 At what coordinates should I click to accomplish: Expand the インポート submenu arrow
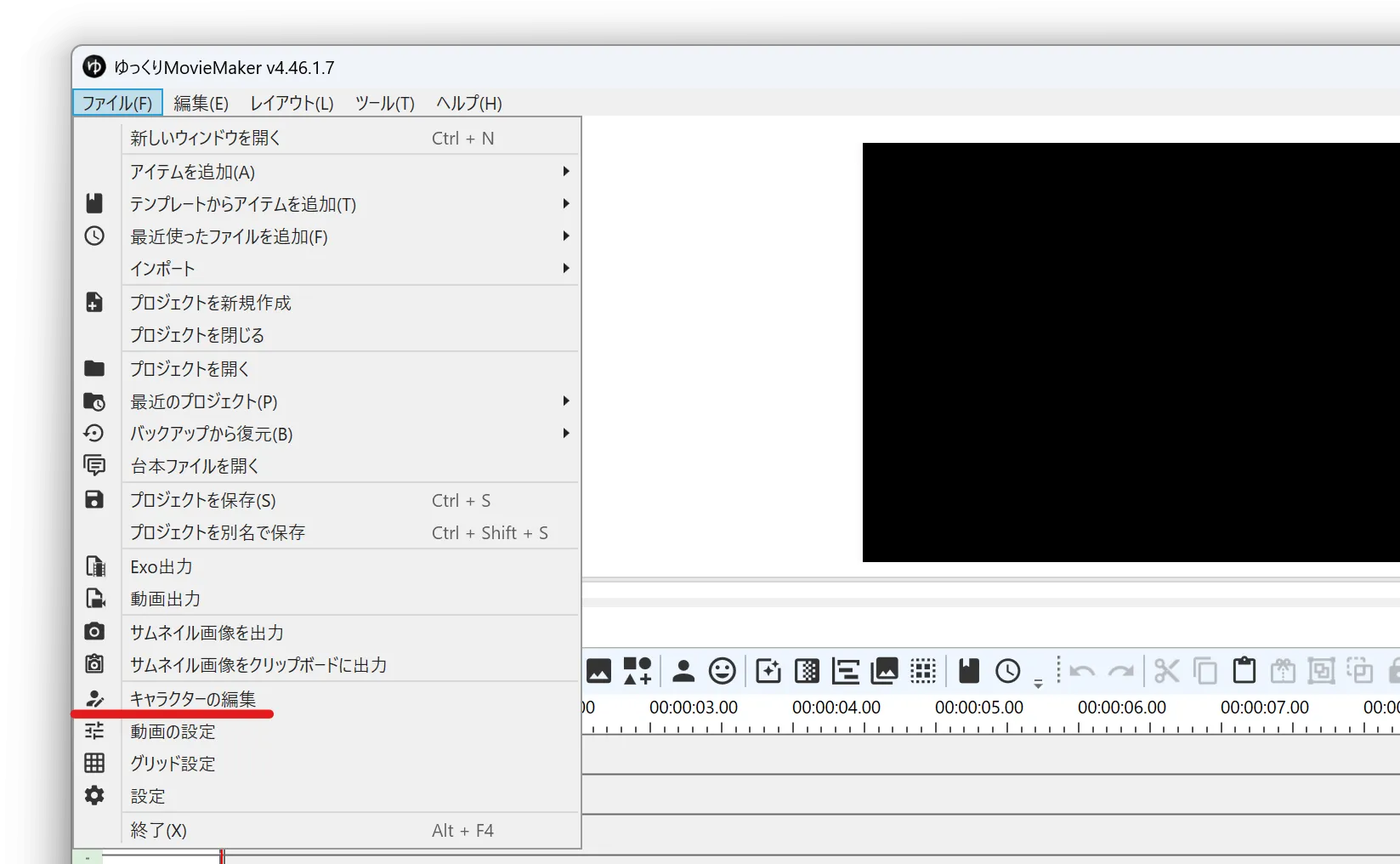point(566,268)
